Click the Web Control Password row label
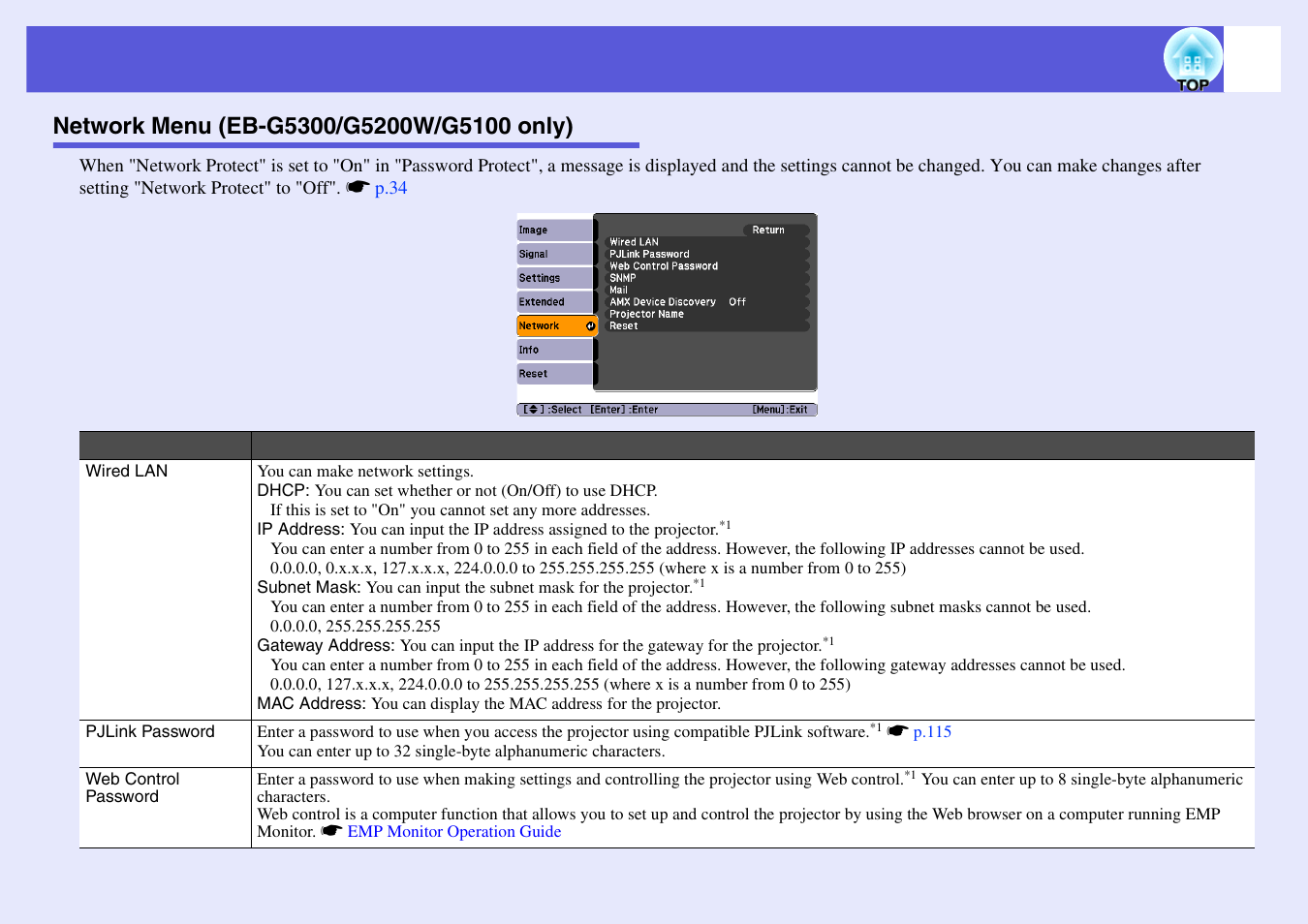This screenshot has height=924, width=1308. (133, 787)
